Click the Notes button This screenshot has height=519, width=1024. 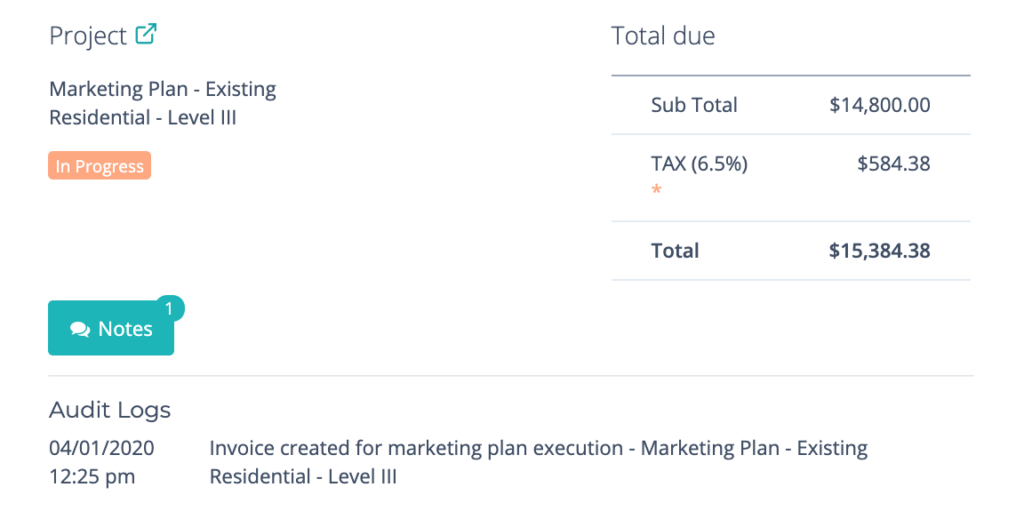point(111,328)
